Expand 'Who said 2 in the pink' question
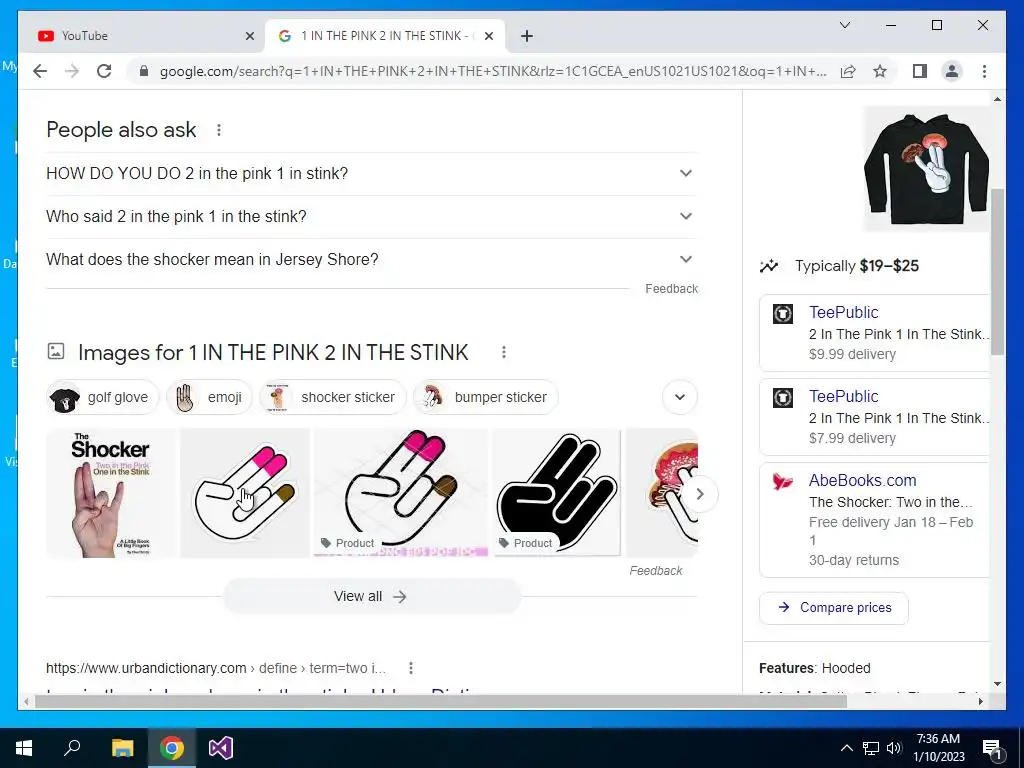 tap(371, 216)
